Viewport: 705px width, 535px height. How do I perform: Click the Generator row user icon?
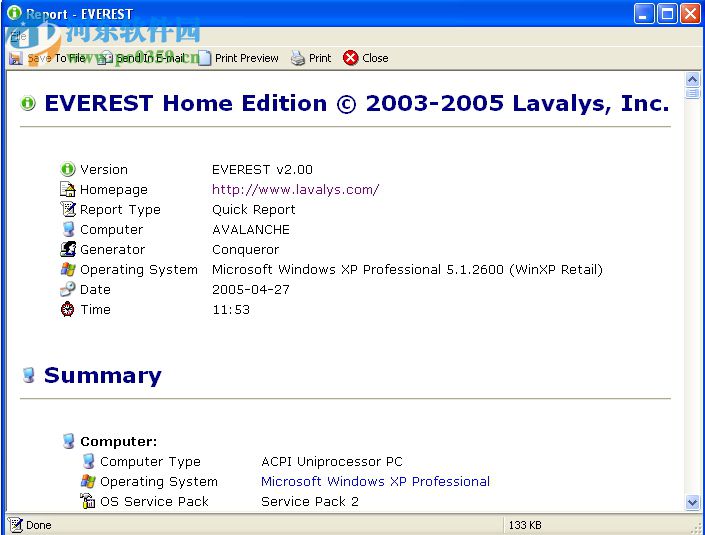pyautogui.click(x=68, y=249)
